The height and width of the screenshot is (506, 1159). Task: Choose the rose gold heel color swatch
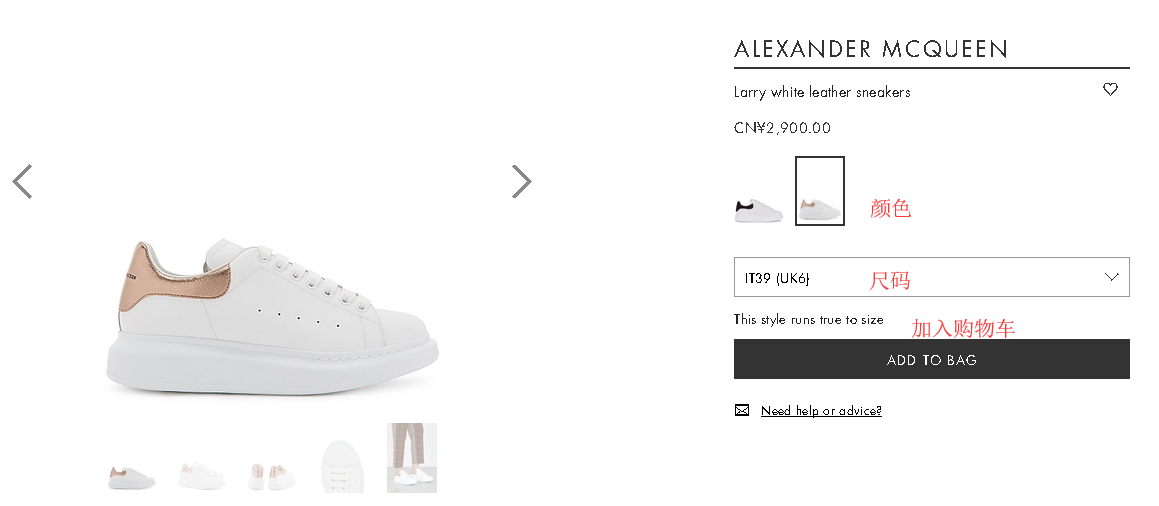819,191
